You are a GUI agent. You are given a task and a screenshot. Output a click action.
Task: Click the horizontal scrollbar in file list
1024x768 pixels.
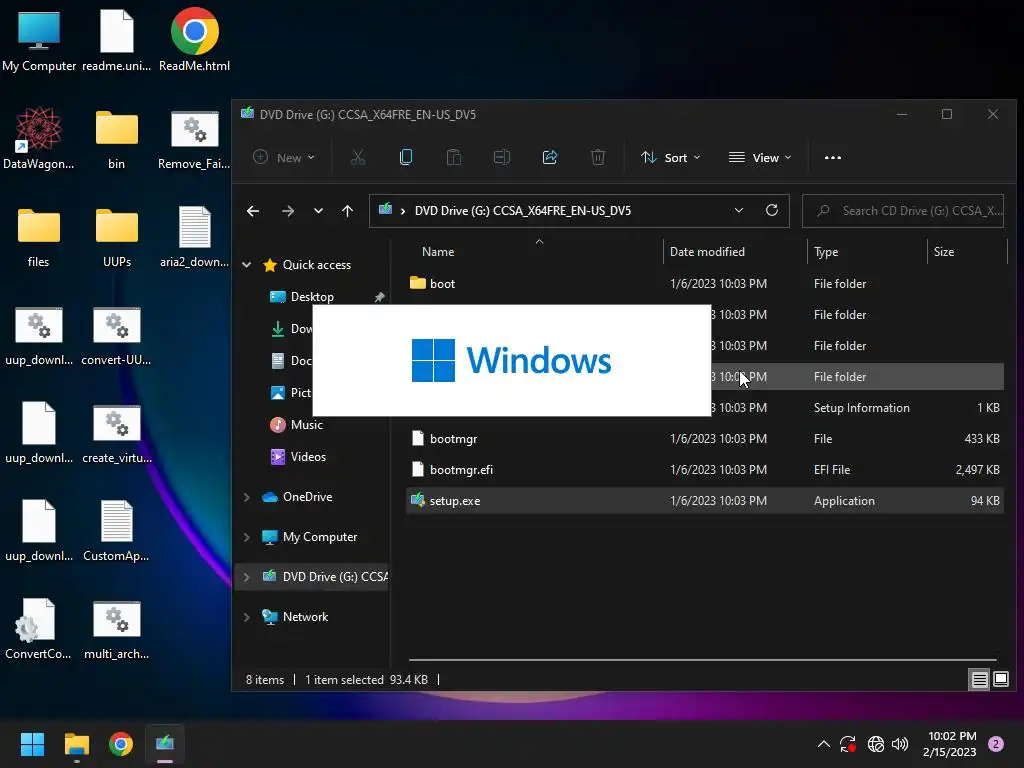coord(703,660)
